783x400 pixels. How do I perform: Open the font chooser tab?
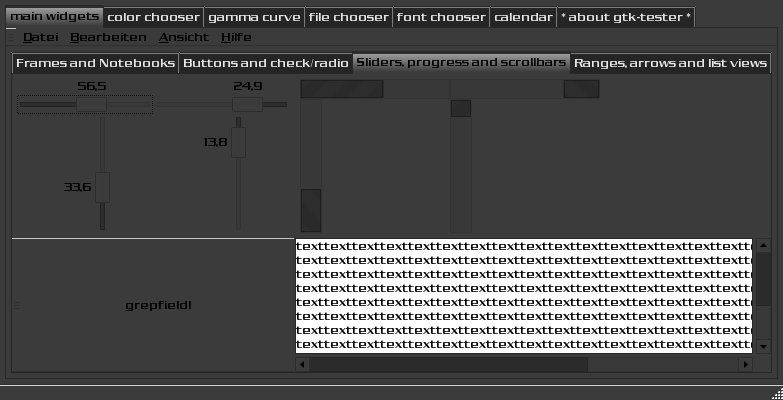click(441, 17)
